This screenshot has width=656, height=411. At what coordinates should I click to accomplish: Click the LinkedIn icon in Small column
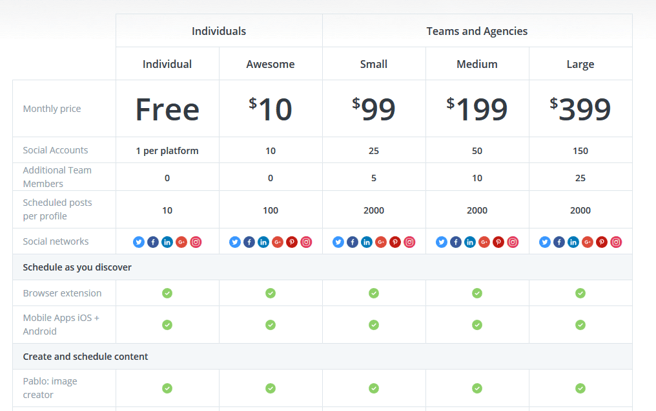click(x=366, y=242)
